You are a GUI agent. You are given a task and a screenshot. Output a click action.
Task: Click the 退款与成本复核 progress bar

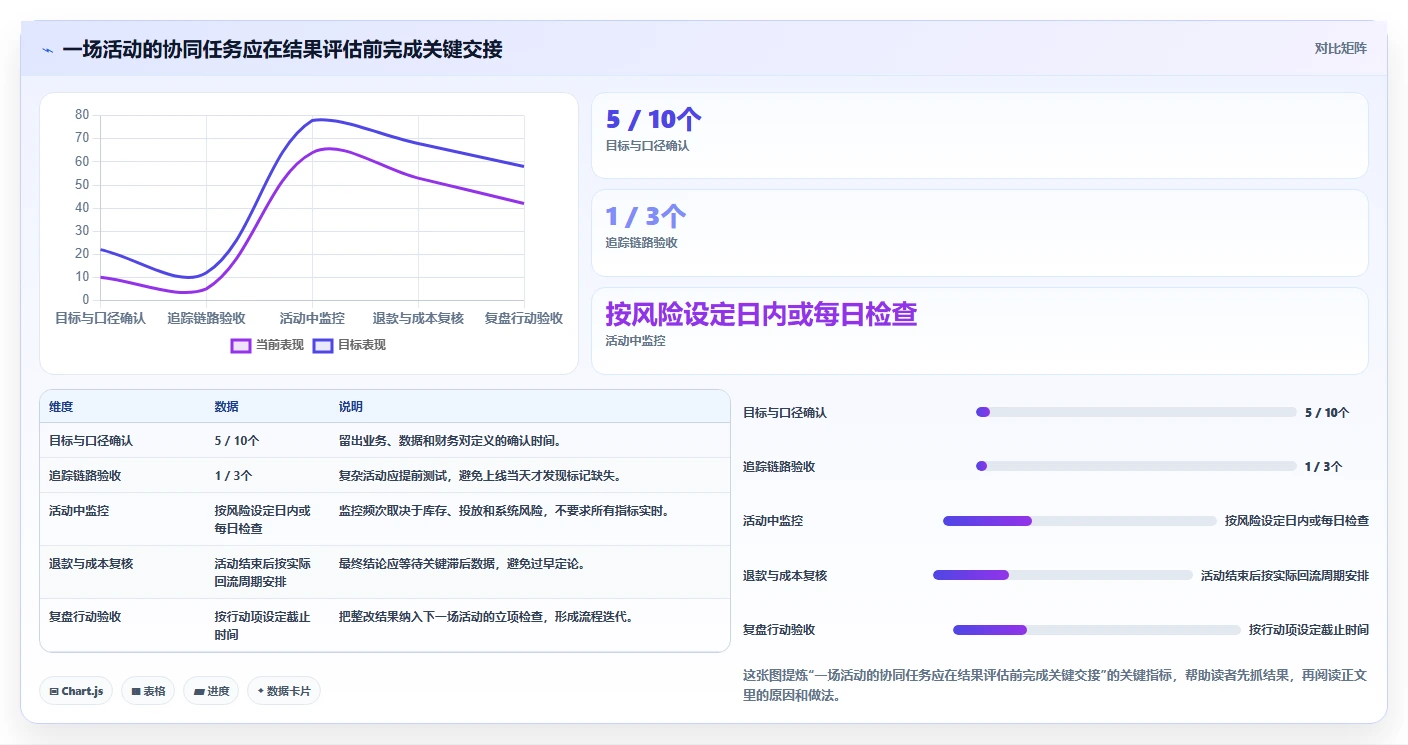coord(1063,575)
